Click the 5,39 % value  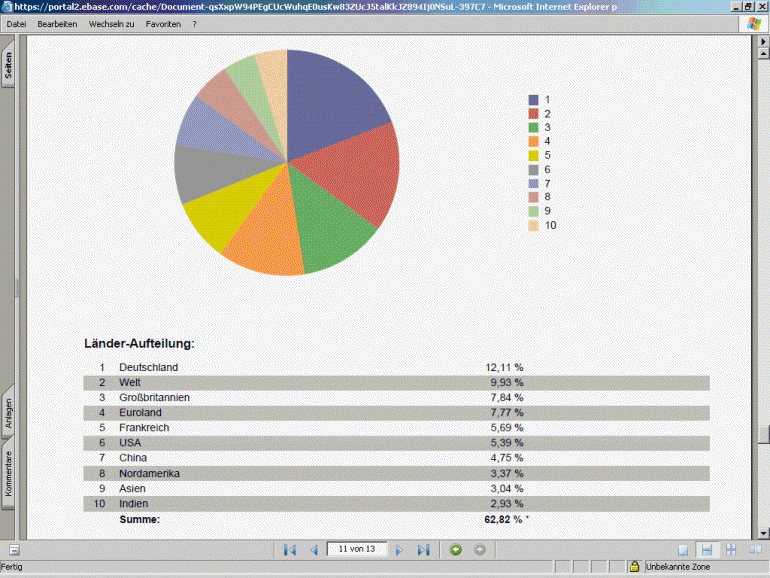(x=507, y=443)
